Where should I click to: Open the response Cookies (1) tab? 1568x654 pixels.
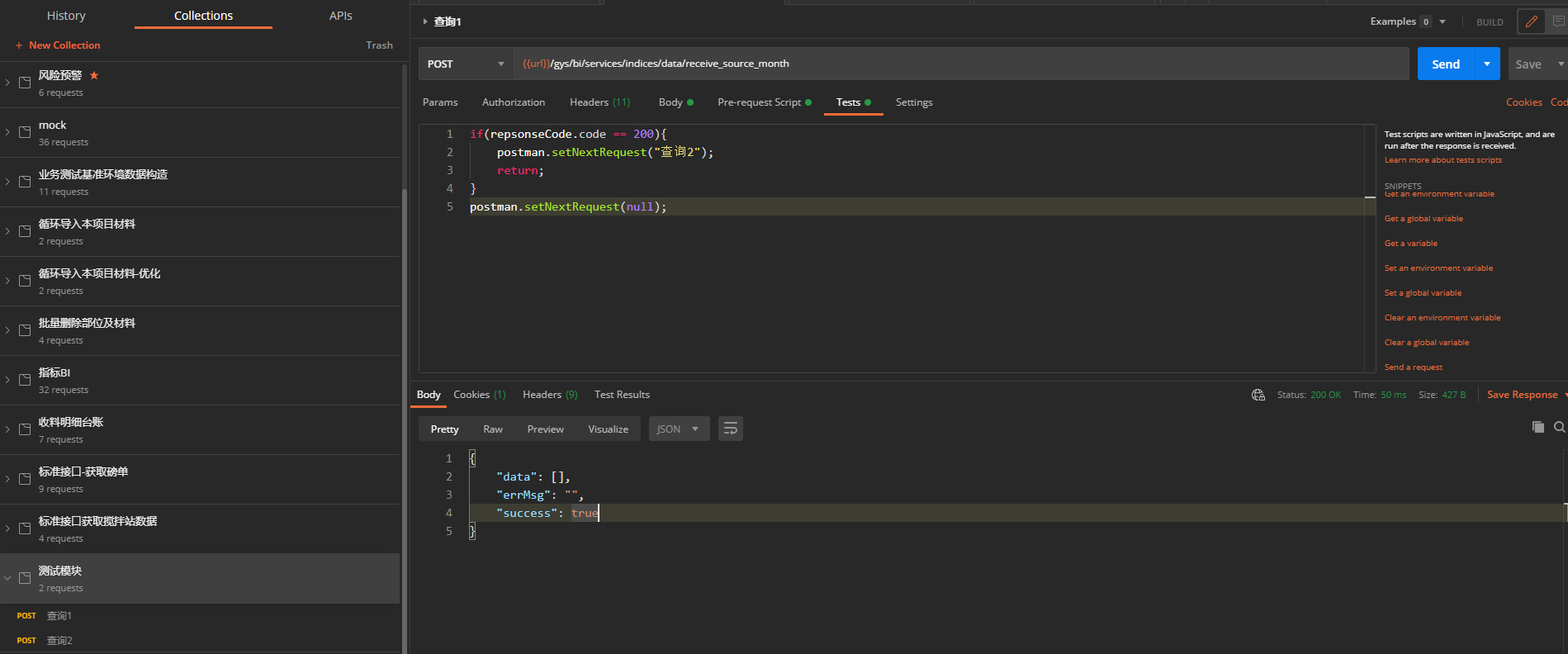[479, 395]
